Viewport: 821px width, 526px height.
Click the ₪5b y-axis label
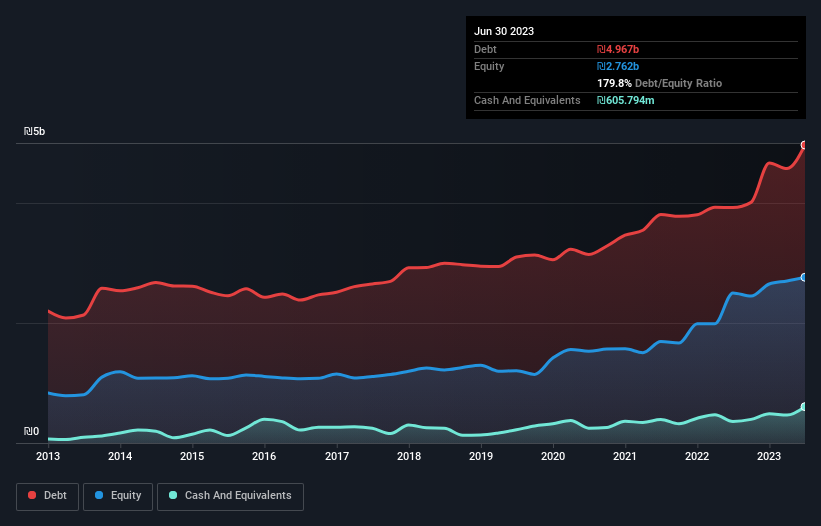click(35, 132)
